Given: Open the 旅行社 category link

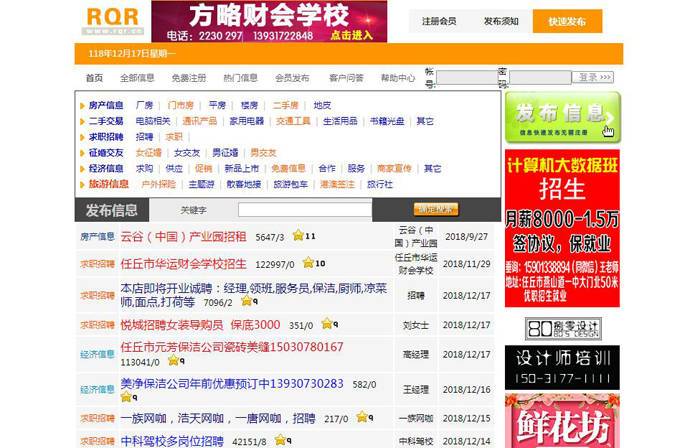Looking at the screenshot, I should pyautogui.click(x=379, y=184).
